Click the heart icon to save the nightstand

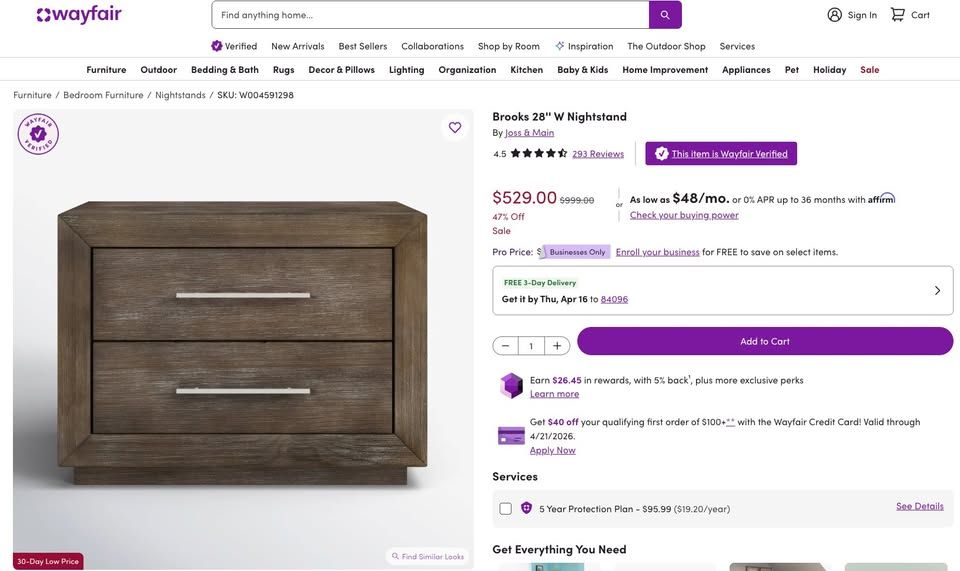click(x=455, y=127)
